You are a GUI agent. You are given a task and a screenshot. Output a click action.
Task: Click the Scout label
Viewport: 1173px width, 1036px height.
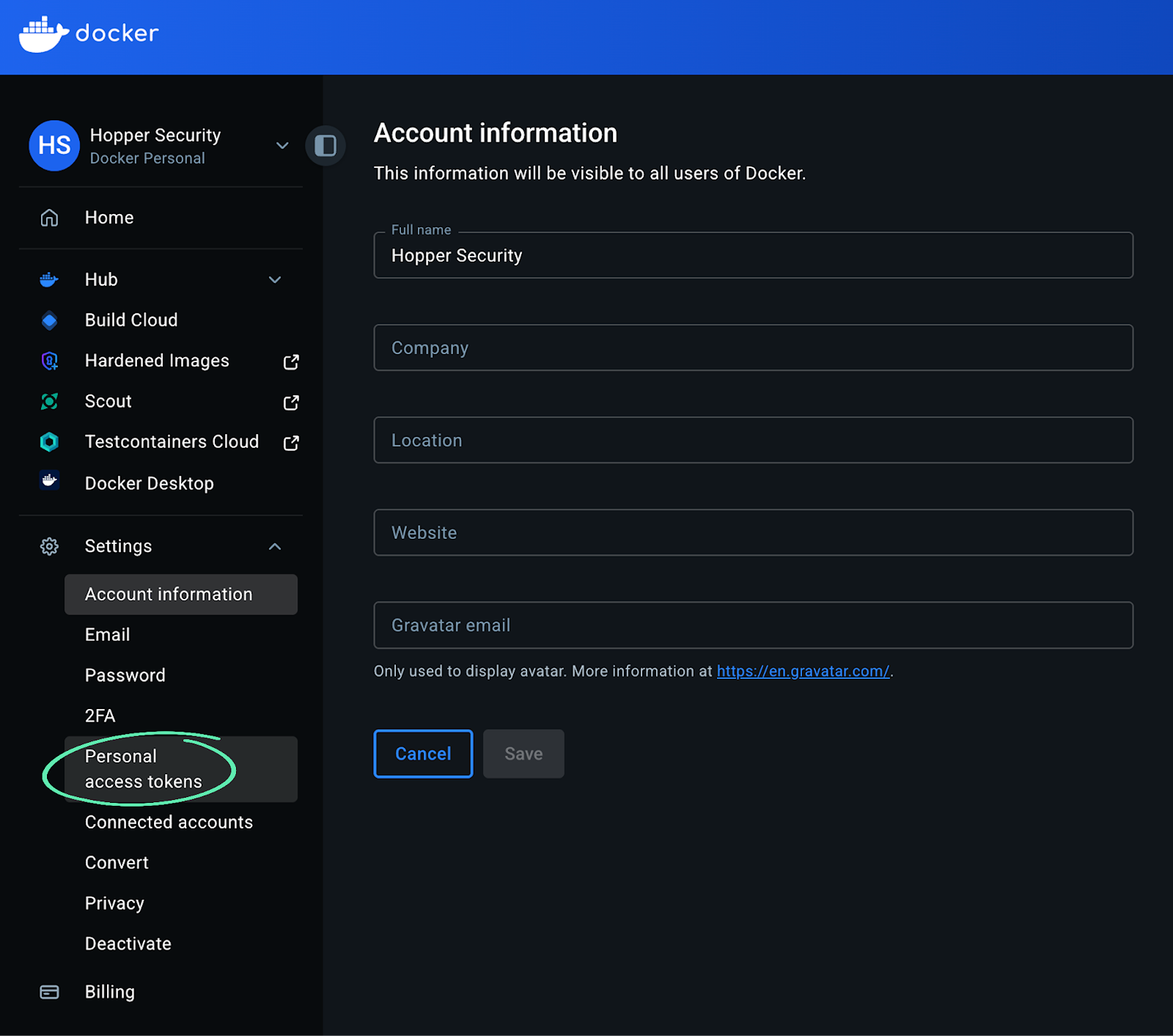[x=109, y=401]
